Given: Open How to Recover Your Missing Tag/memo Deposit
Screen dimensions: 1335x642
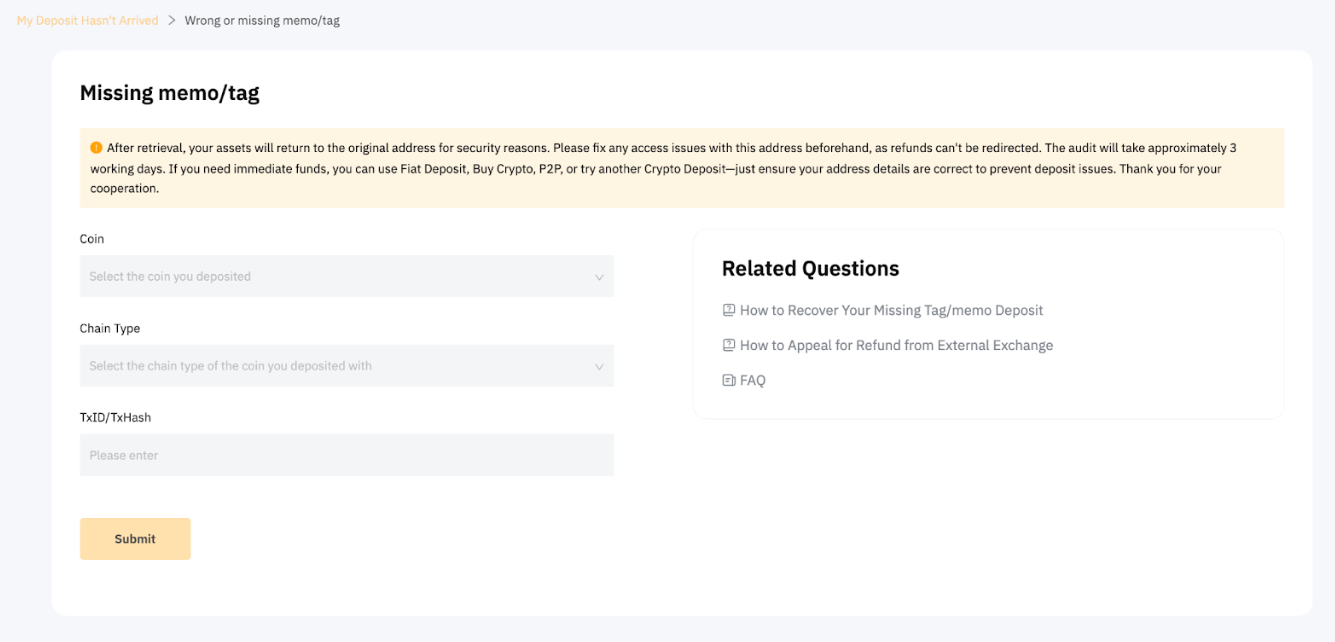Looking at the screenshot, I should point(890,310).
